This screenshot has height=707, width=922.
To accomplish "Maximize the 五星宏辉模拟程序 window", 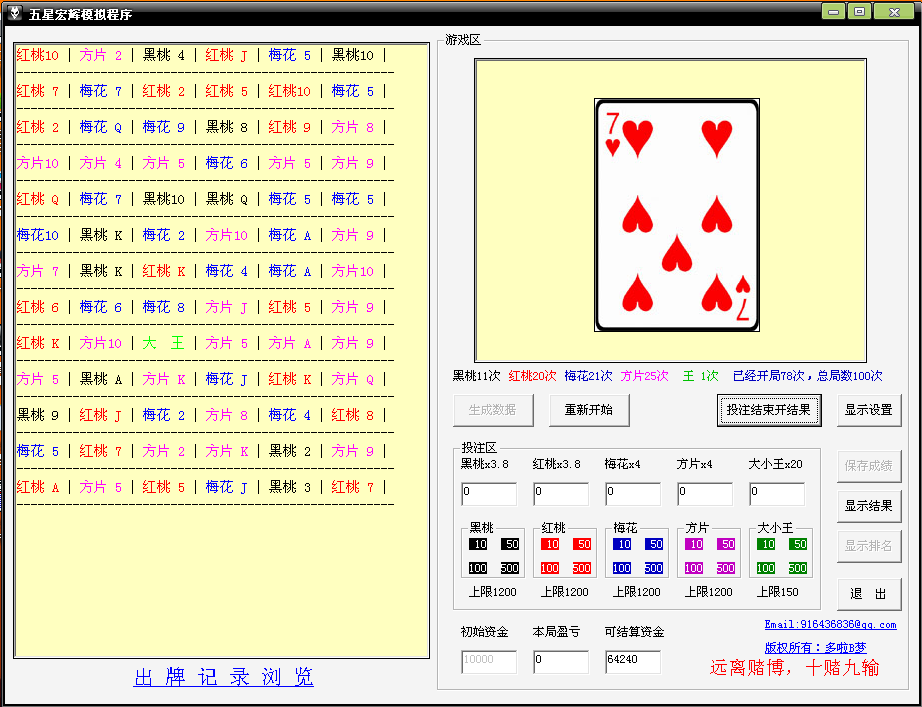I will tap(859, 12).
